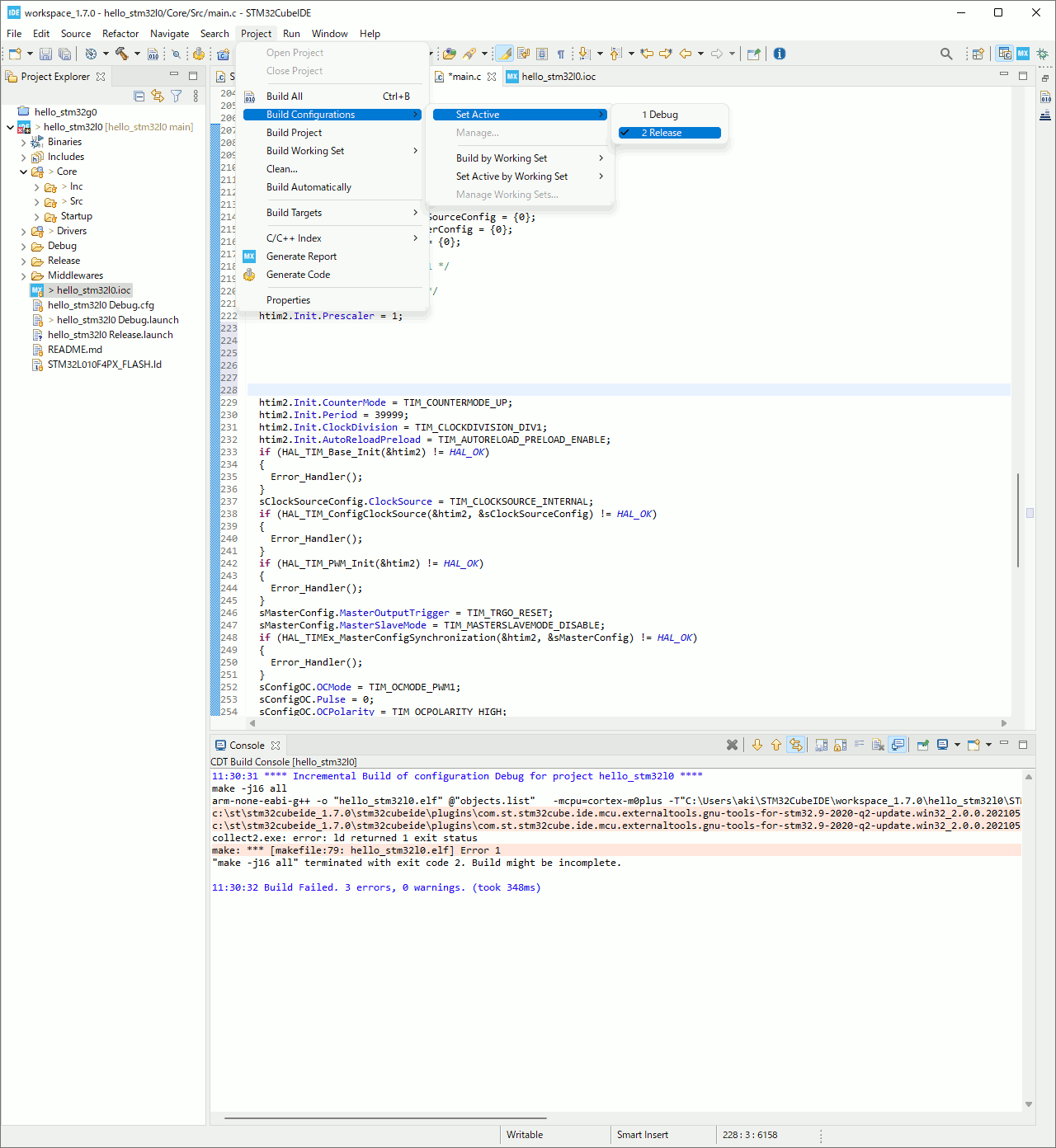Click the filter funnel icon in Project Explorer

[176, 96]
